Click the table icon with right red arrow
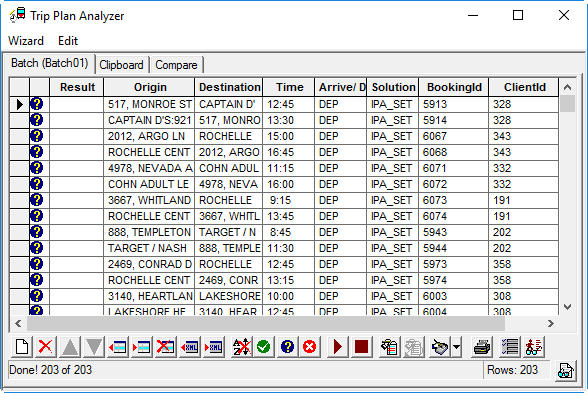 coord(142,347)
